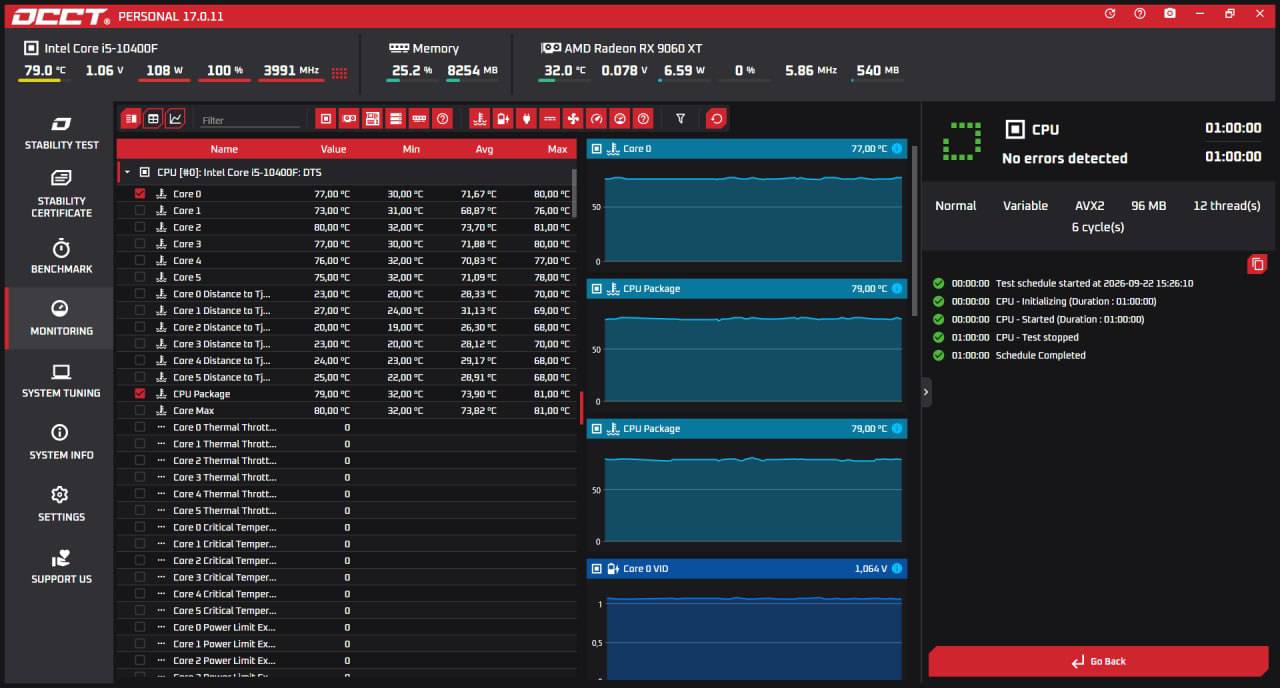The width and height of the screenshot is (1280, 688).
Task: Toggle the GPU sensor source filter icon
Action: [349, 119]
